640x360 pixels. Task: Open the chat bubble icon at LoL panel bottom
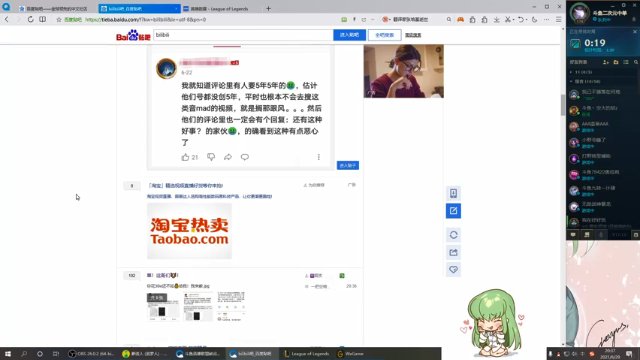pyautogui.click(x=573, y=235)
